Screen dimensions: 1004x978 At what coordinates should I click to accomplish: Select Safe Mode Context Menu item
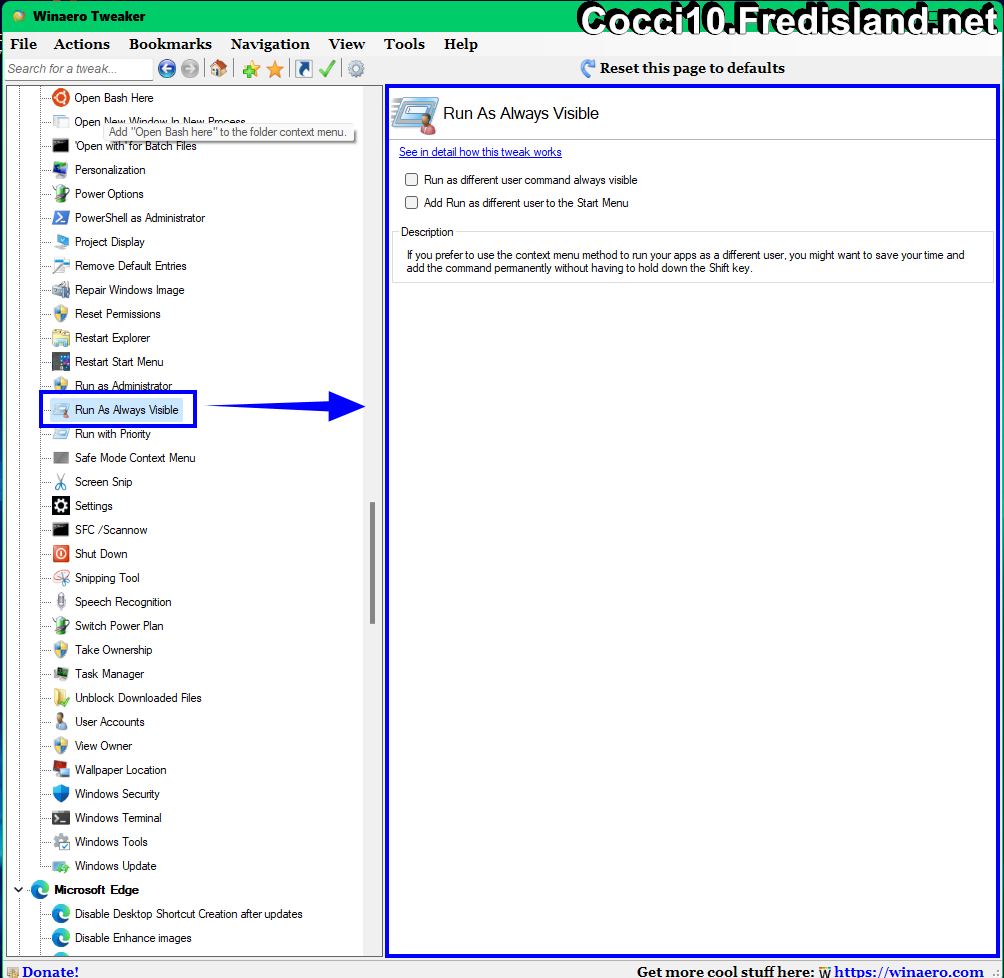[135, 458]
